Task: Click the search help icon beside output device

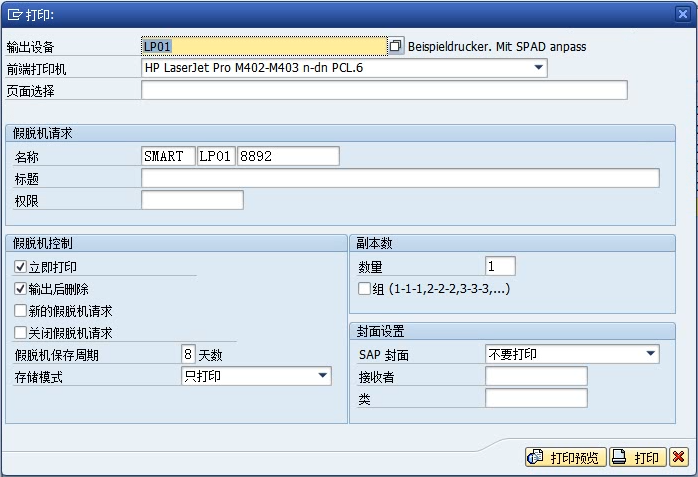Action: click(x=396, y=46)
